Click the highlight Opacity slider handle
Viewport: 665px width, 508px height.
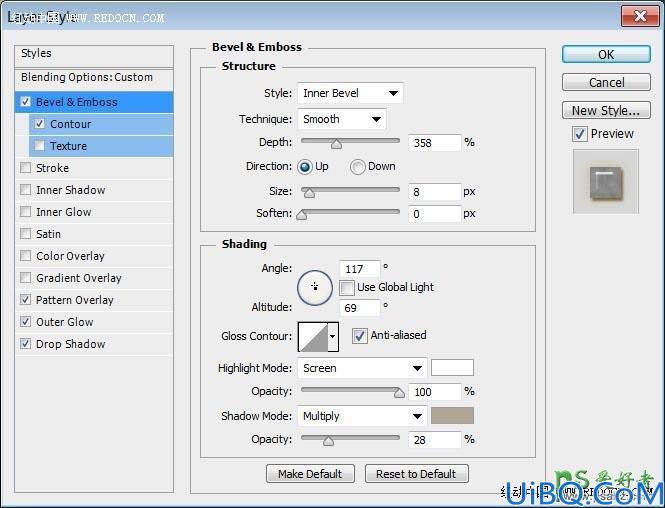[399, 393]
